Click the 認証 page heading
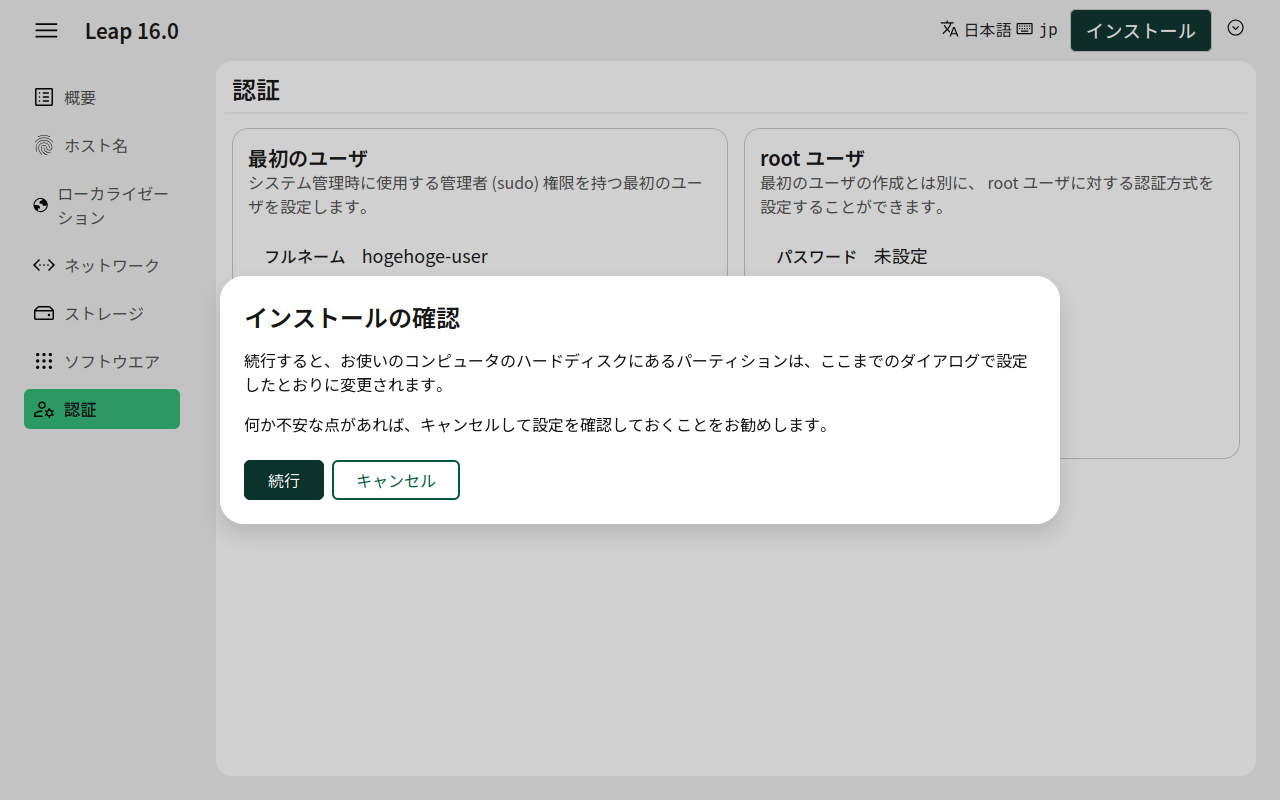This screenshot has height=800, width=1280. point(256,90)
